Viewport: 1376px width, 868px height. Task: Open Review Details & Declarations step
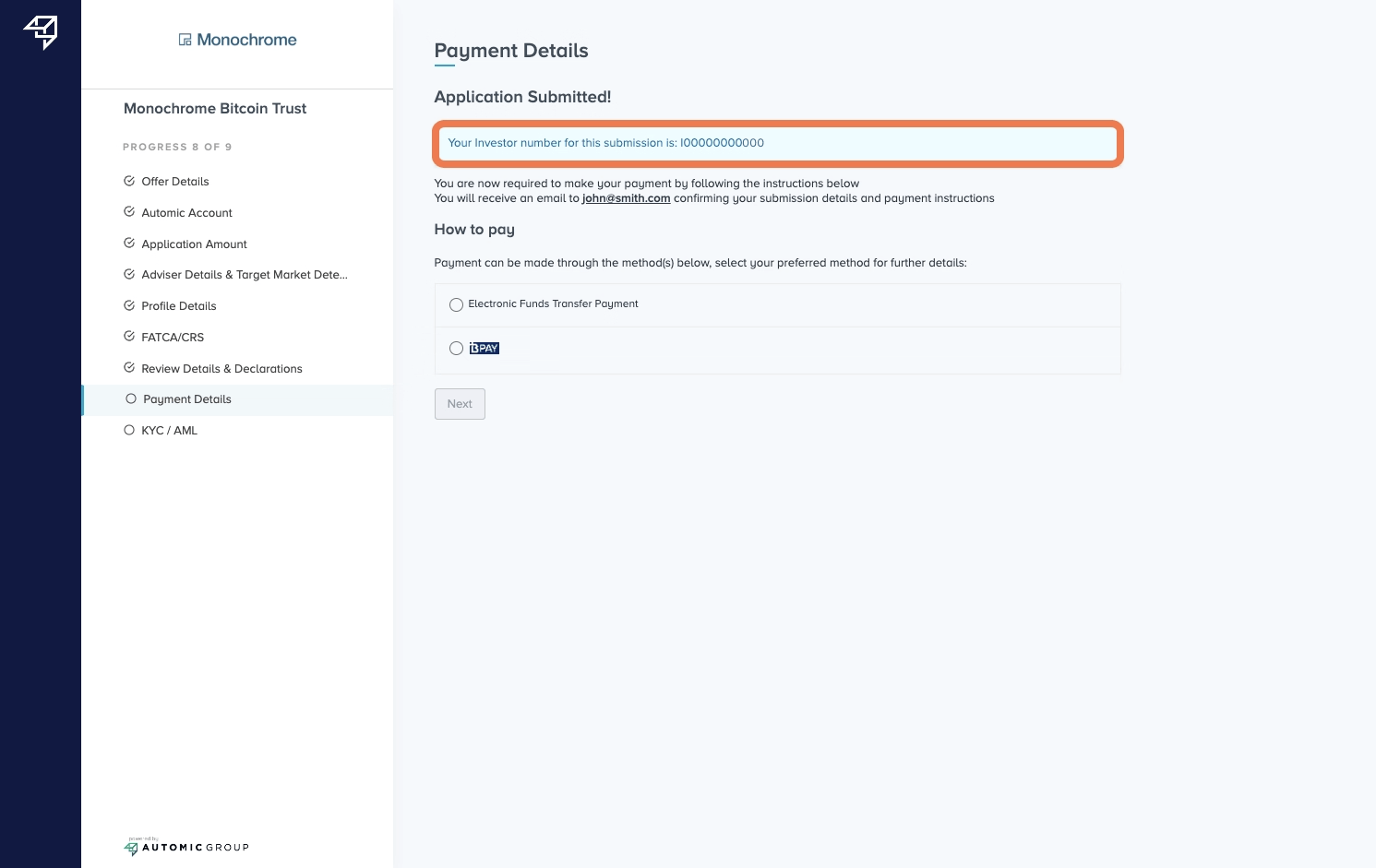221,369
